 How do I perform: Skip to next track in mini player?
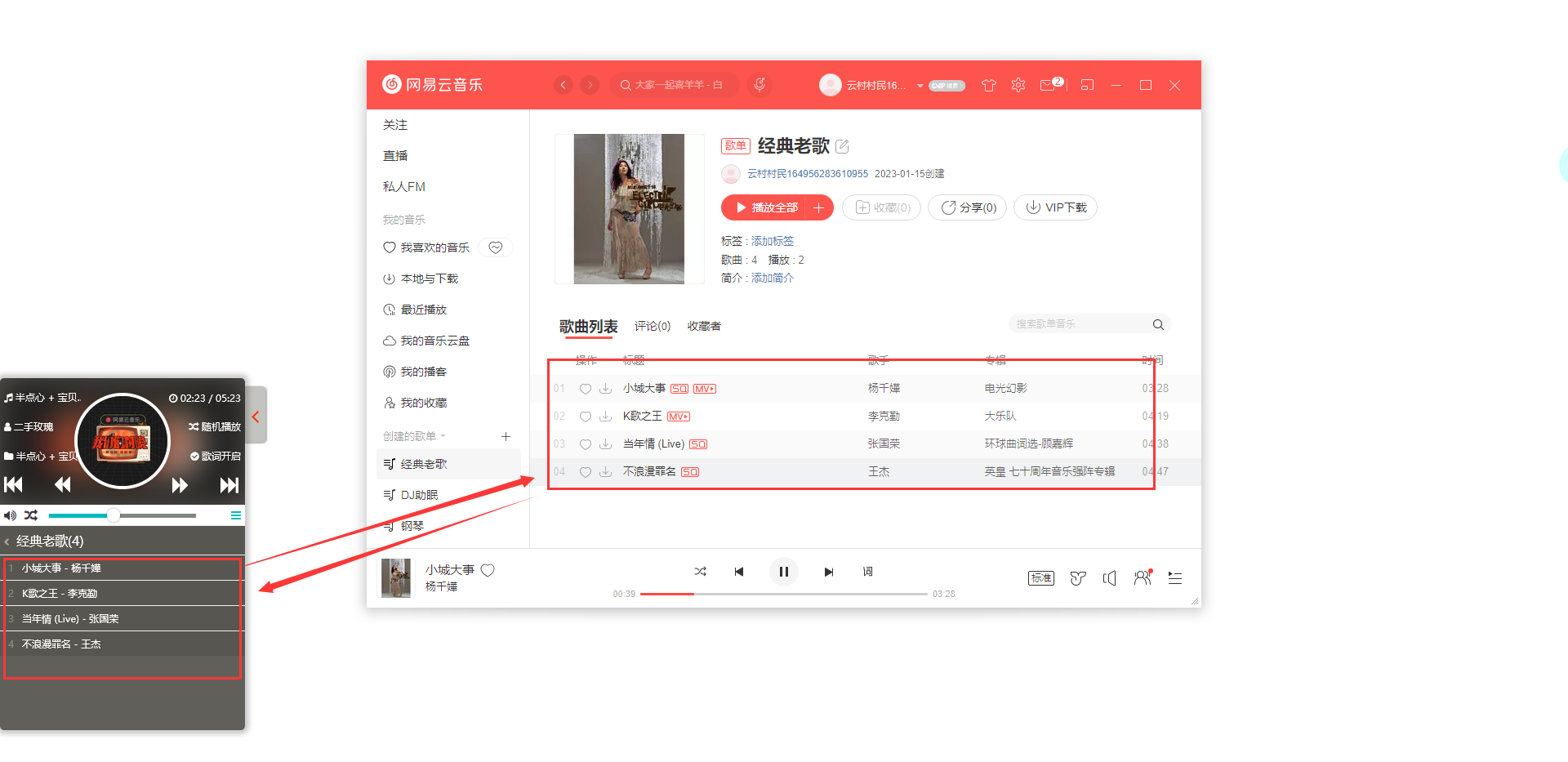229,485
